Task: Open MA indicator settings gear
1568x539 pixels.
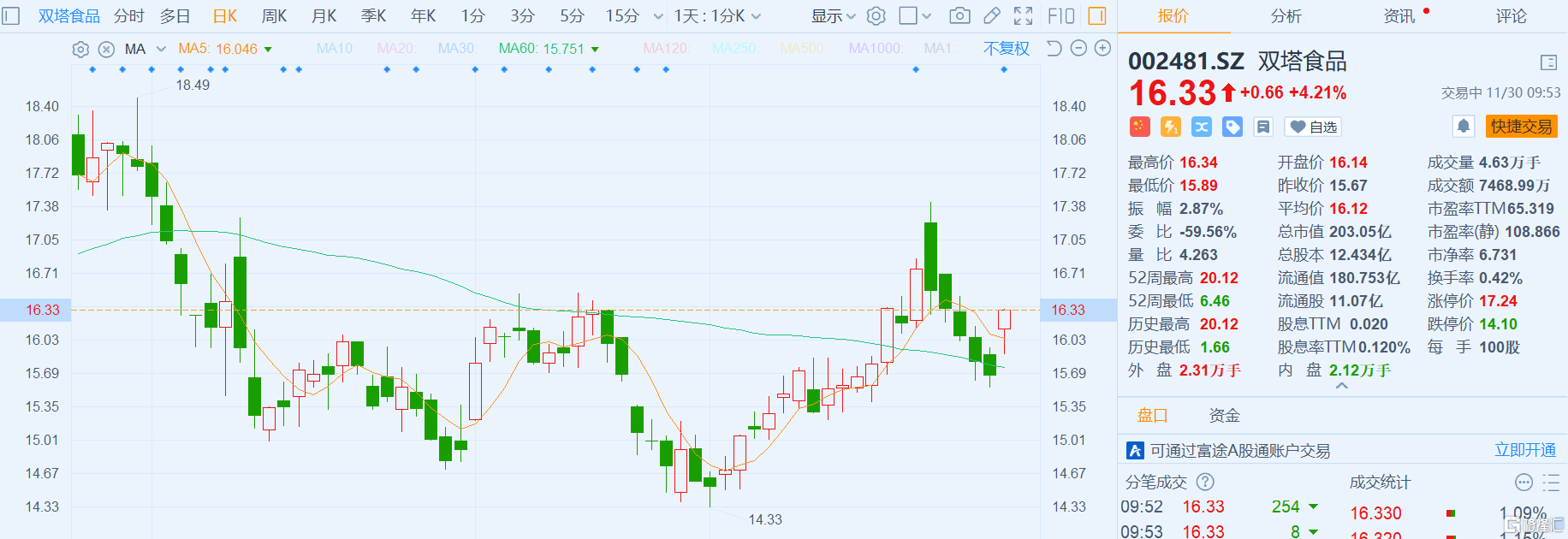Action: (80, 49)
